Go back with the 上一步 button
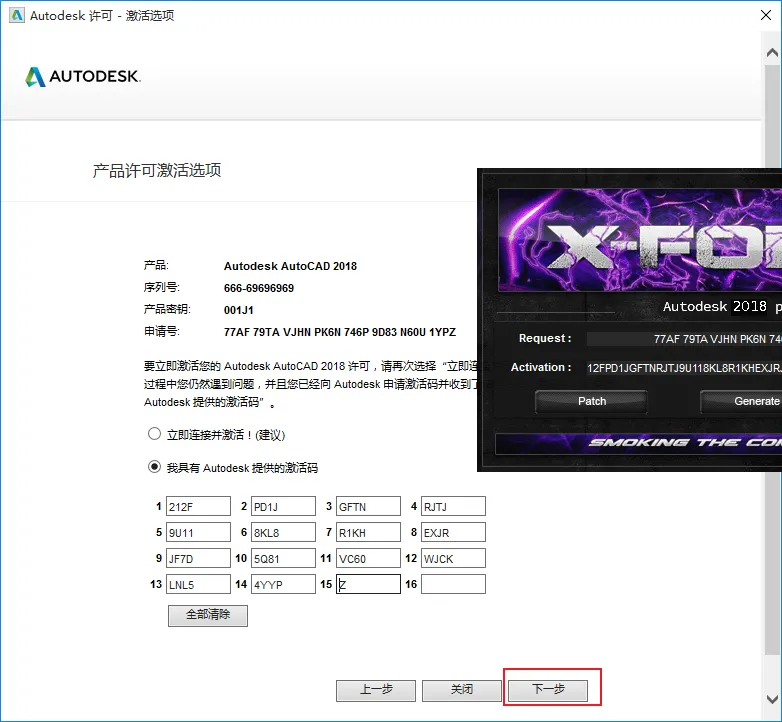The height and width of the screenshot is (722, 782). tap(376, 691)
